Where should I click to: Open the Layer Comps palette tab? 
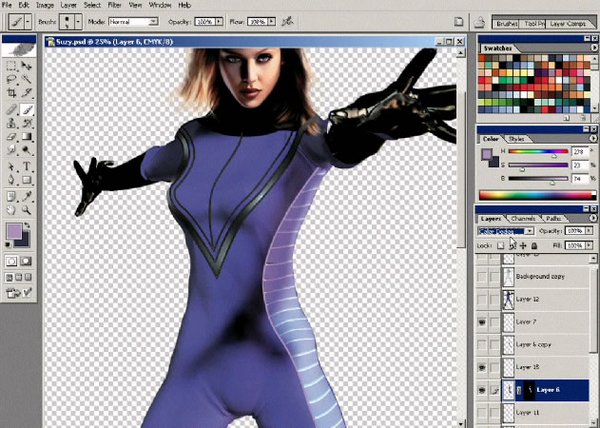click(575, 20)
